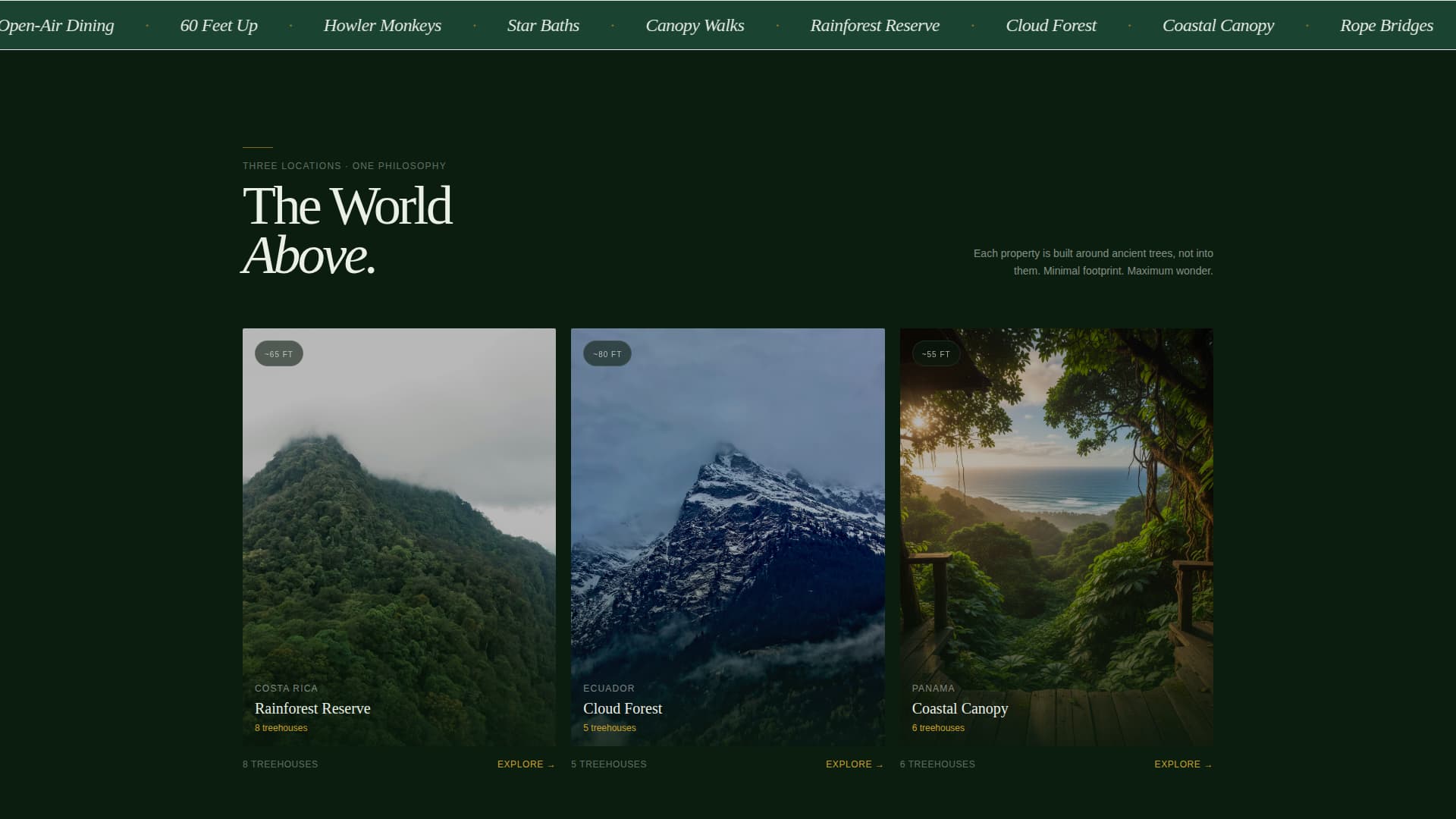Click Rainforest Reserve in the top navigation
This screenshot has height=819, width=1456.
[874, 25]
